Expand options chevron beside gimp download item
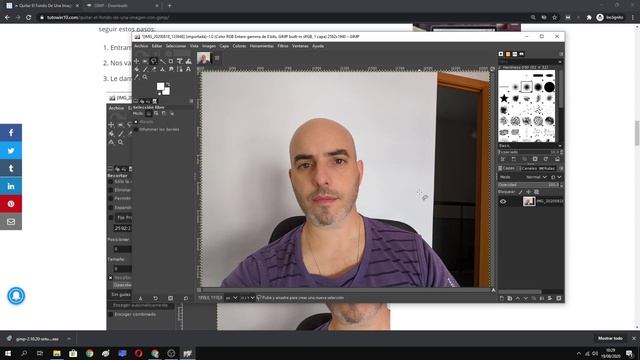Screen dimensions: 640x360 pyautogui.click(x=69, y=339)
